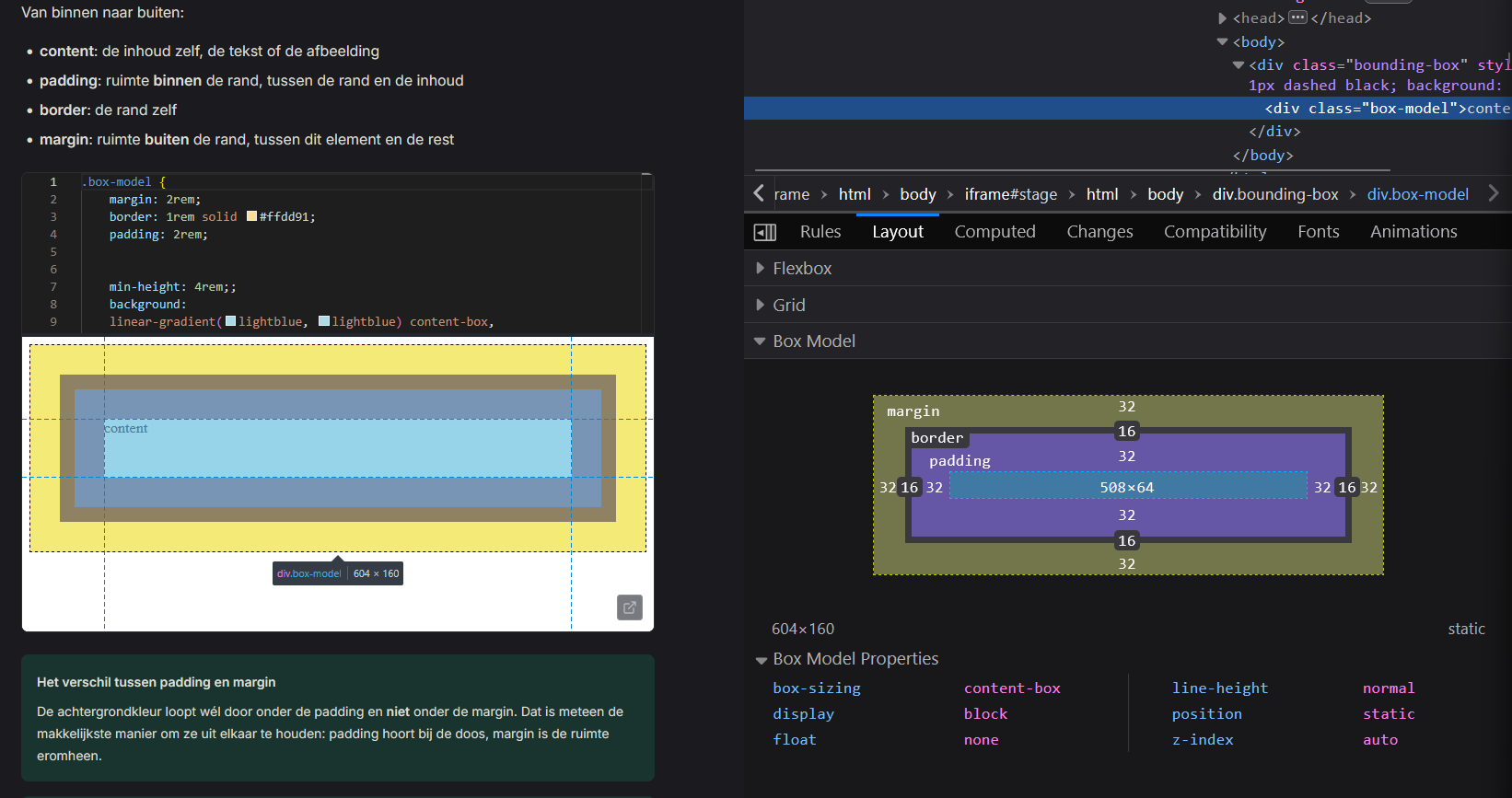Screen dimensions: 1512x798
Task: Edit the top border value 16
Action: (1126, 431)
